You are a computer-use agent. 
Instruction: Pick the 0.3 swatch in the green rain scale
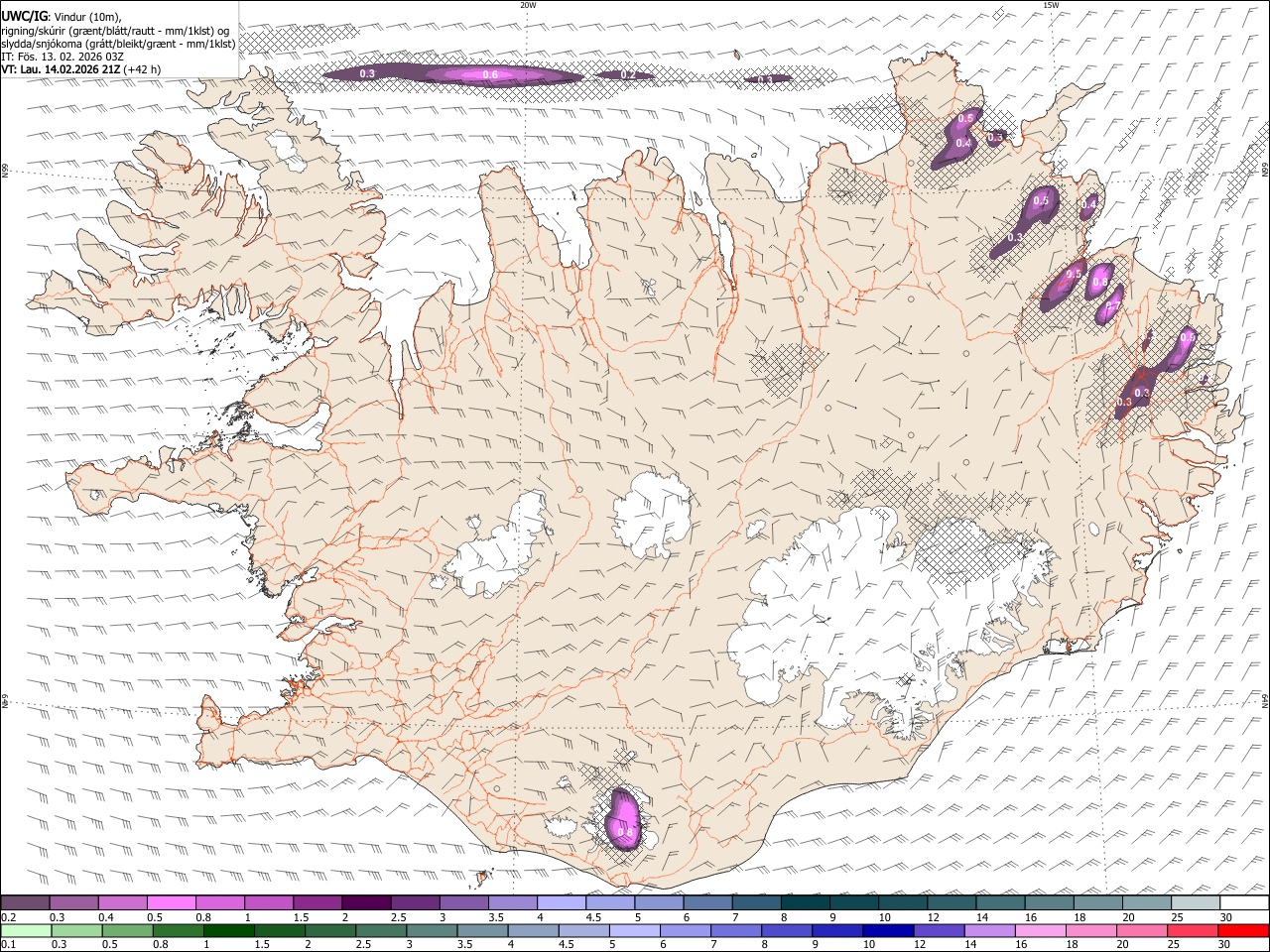click(76, 930)
